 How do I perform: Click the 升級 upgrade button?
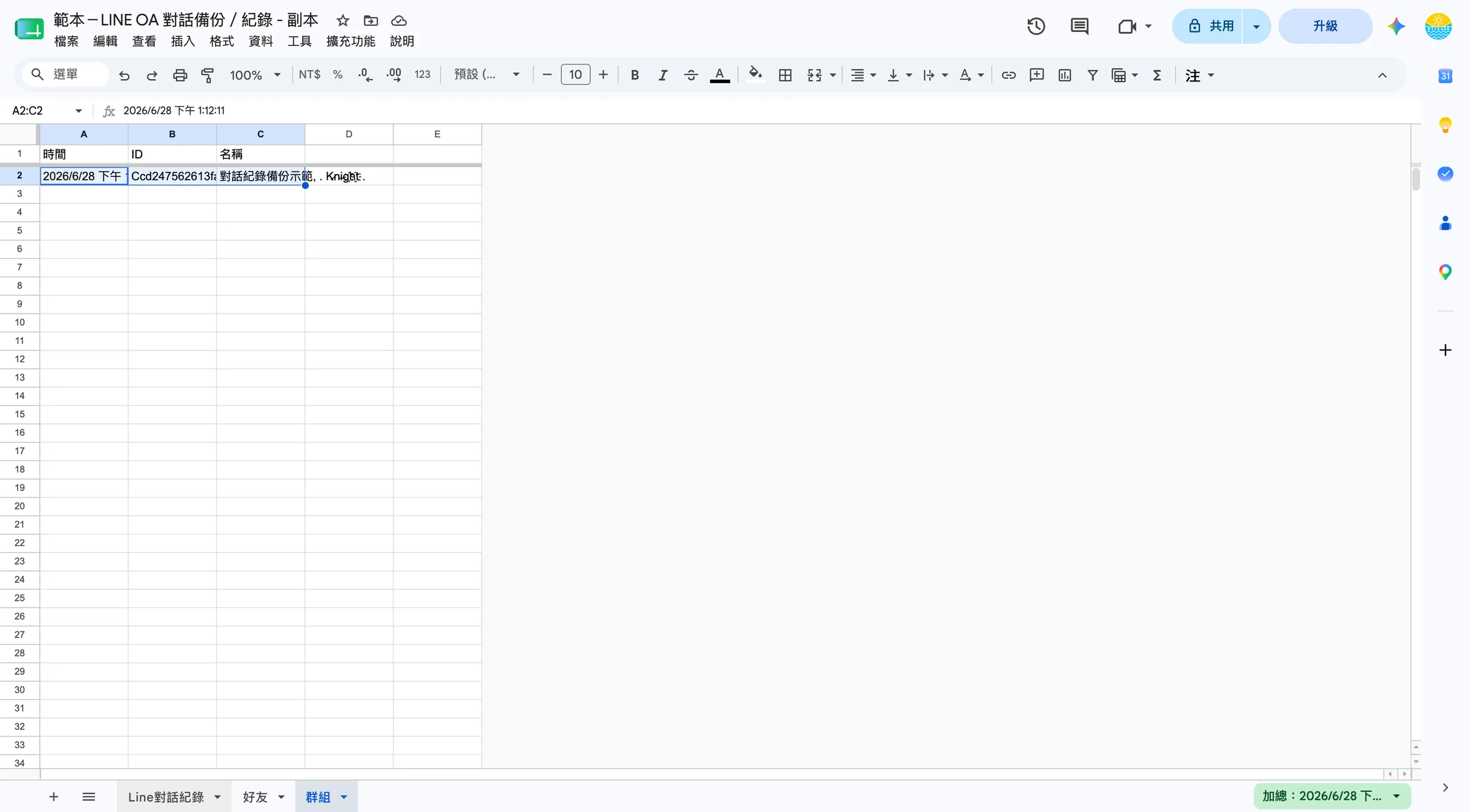pyautogui.click(x=1325, y=26)
